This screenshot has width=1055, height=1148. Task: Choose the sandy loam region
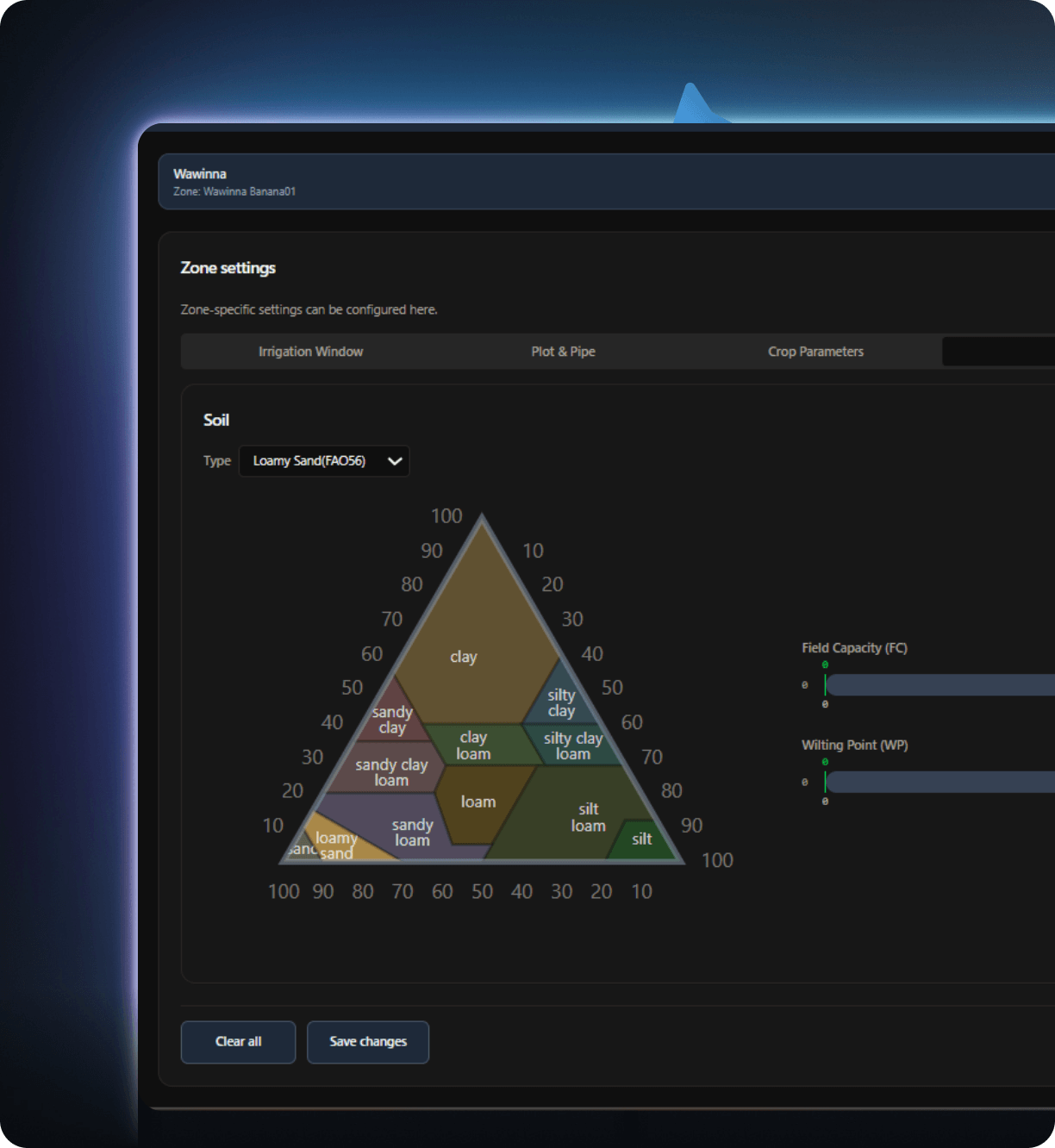(412, 833)
